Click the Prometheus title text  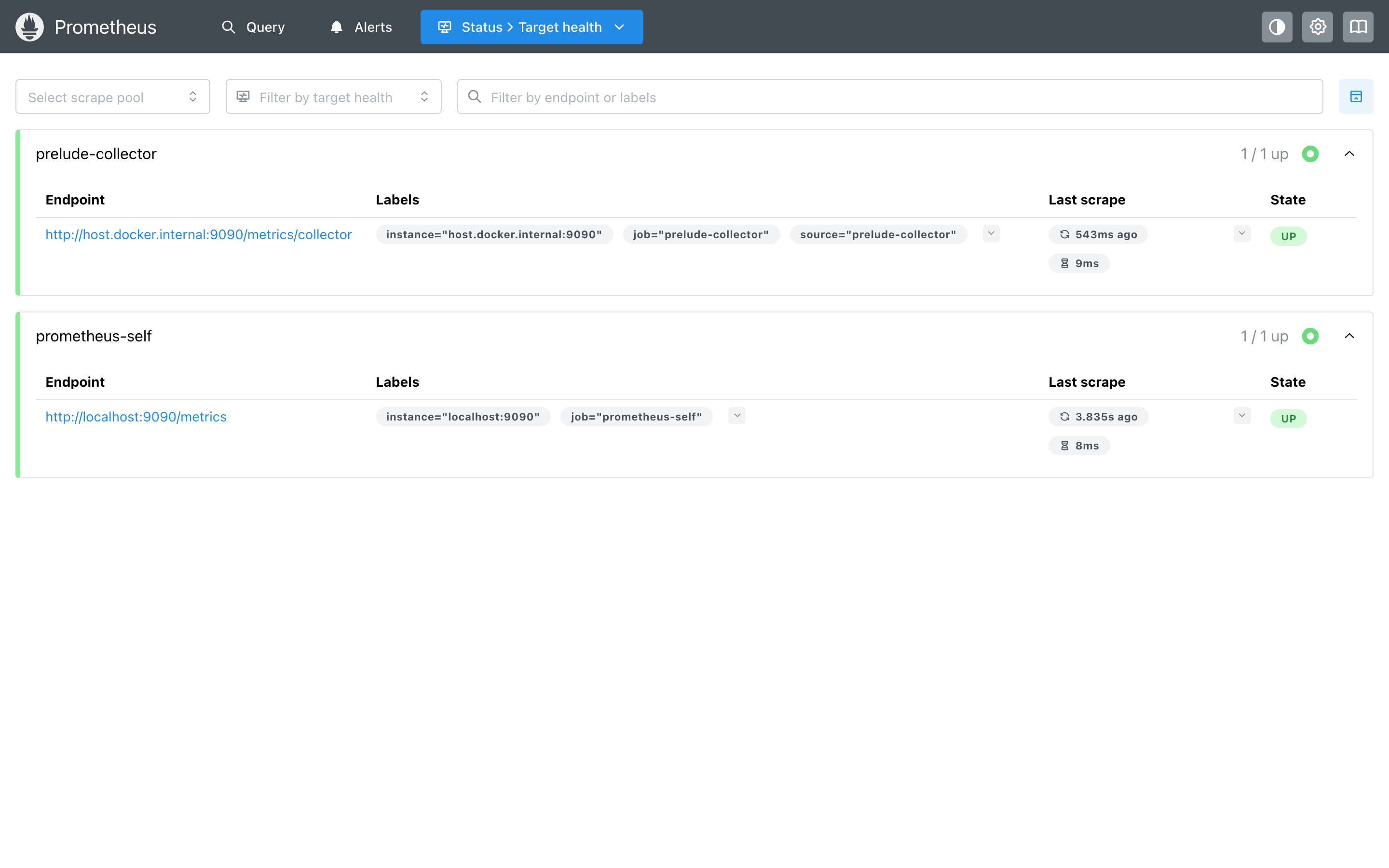105,27
